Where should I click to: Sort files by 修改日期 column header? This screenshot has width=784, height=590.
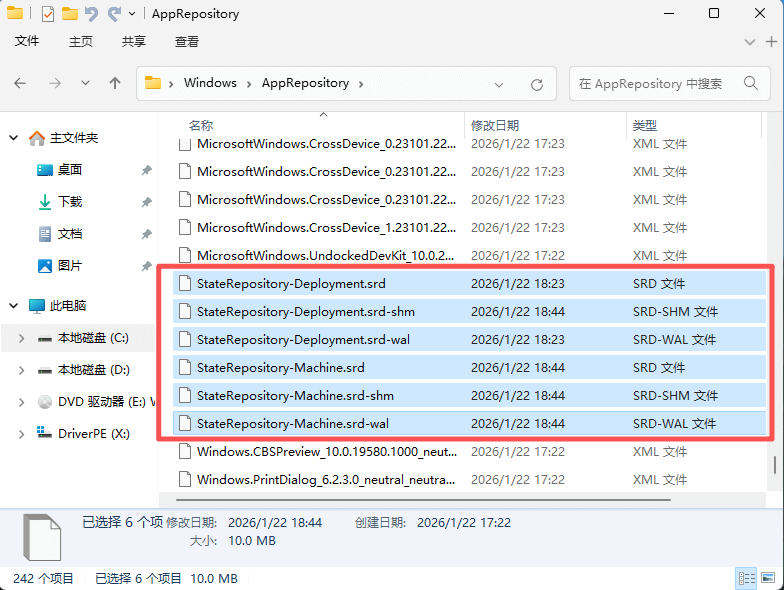[495, 125]
